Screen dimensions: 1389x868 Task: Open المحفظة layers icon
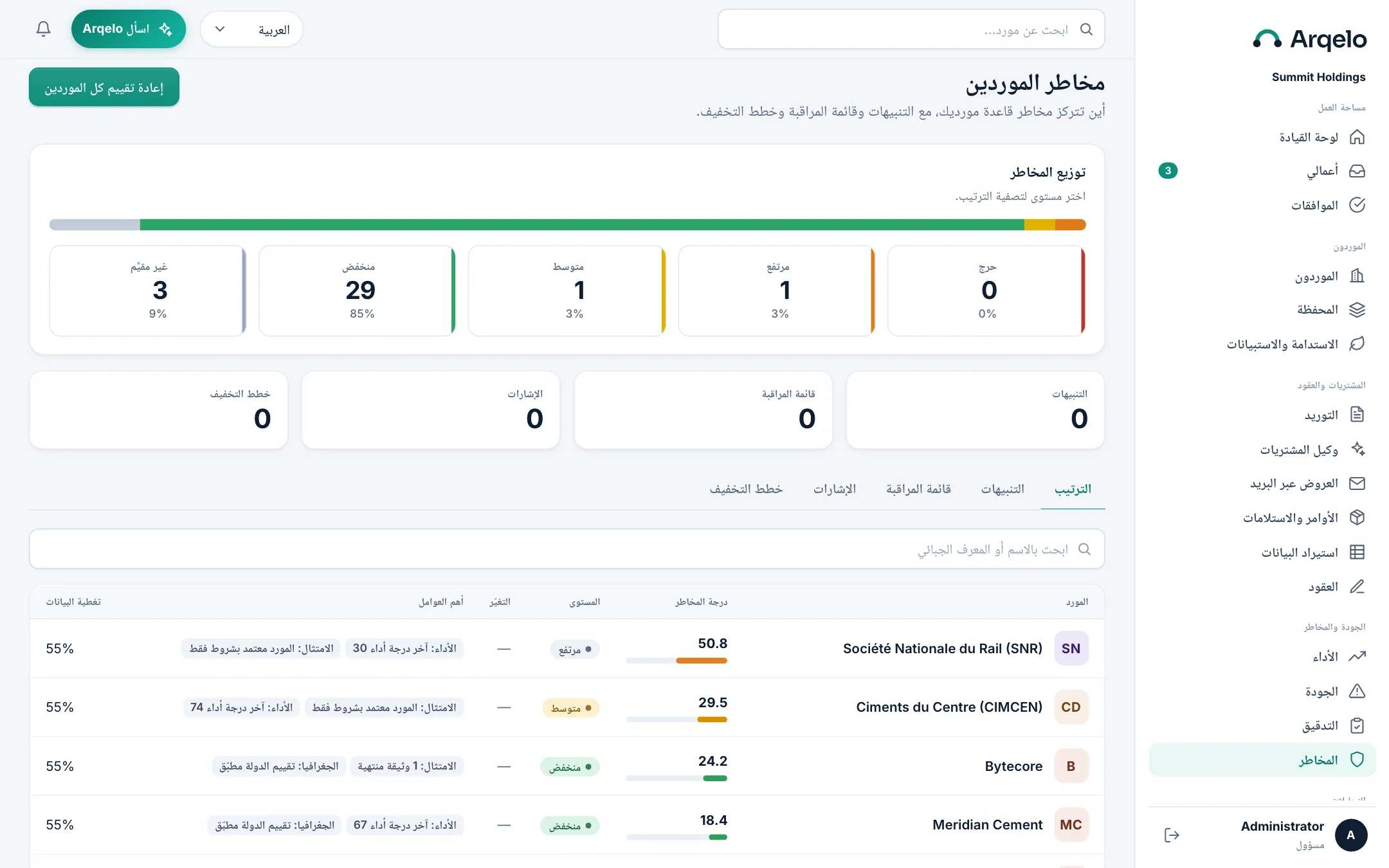coord(1357,310)
